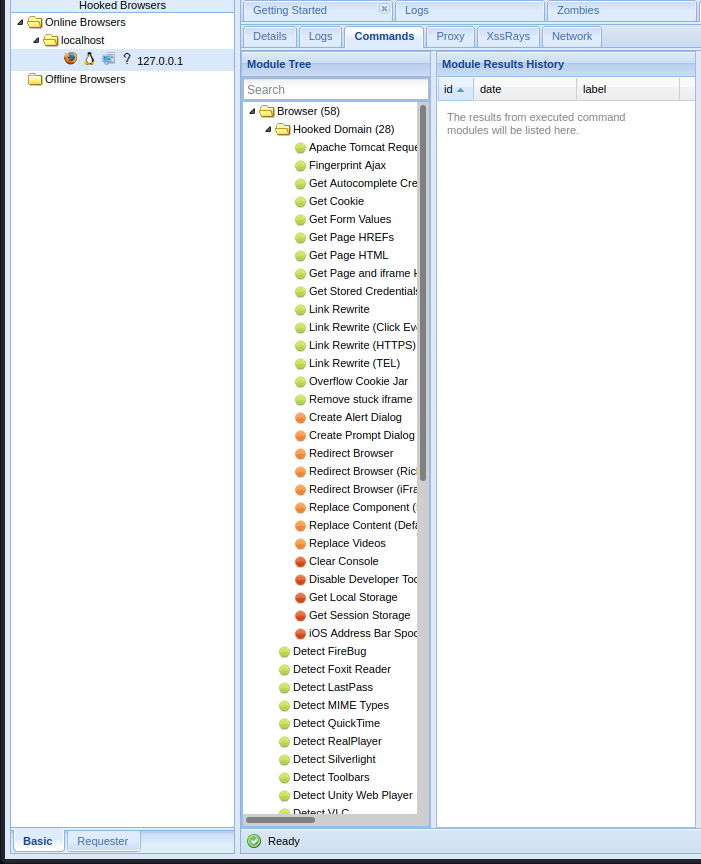This screenshot has width=701, height=864.
Task: Click the Online Browsers folder icon
Action: click(35, 23)
